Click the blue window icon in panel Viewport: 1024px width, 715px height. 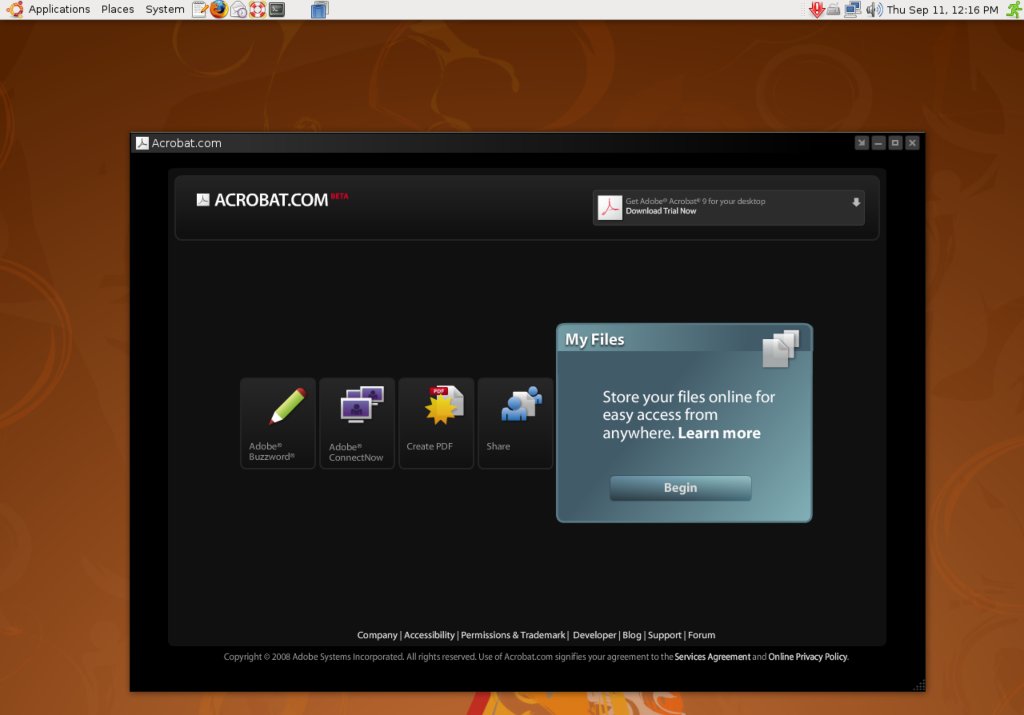click(x=319, y=10)
